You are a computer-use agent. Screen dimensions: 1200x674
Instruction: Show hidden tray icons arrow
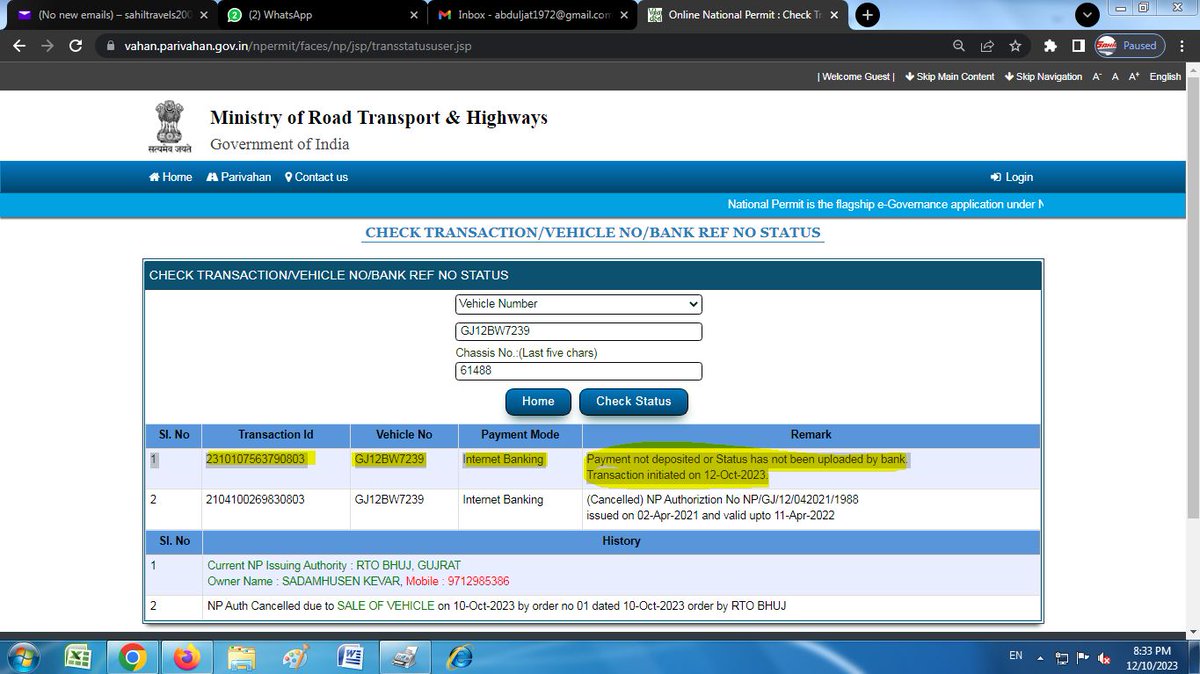[1040, 657]
